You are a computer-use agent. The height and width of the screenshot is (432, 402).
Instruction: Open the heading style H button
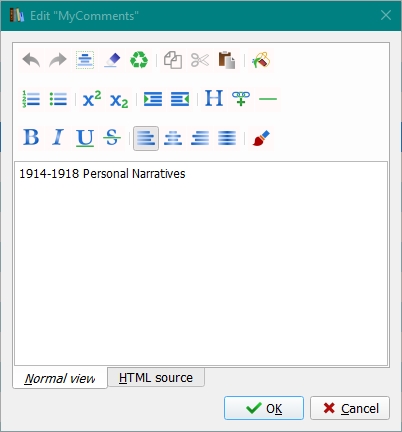click(x=214, y=99)
